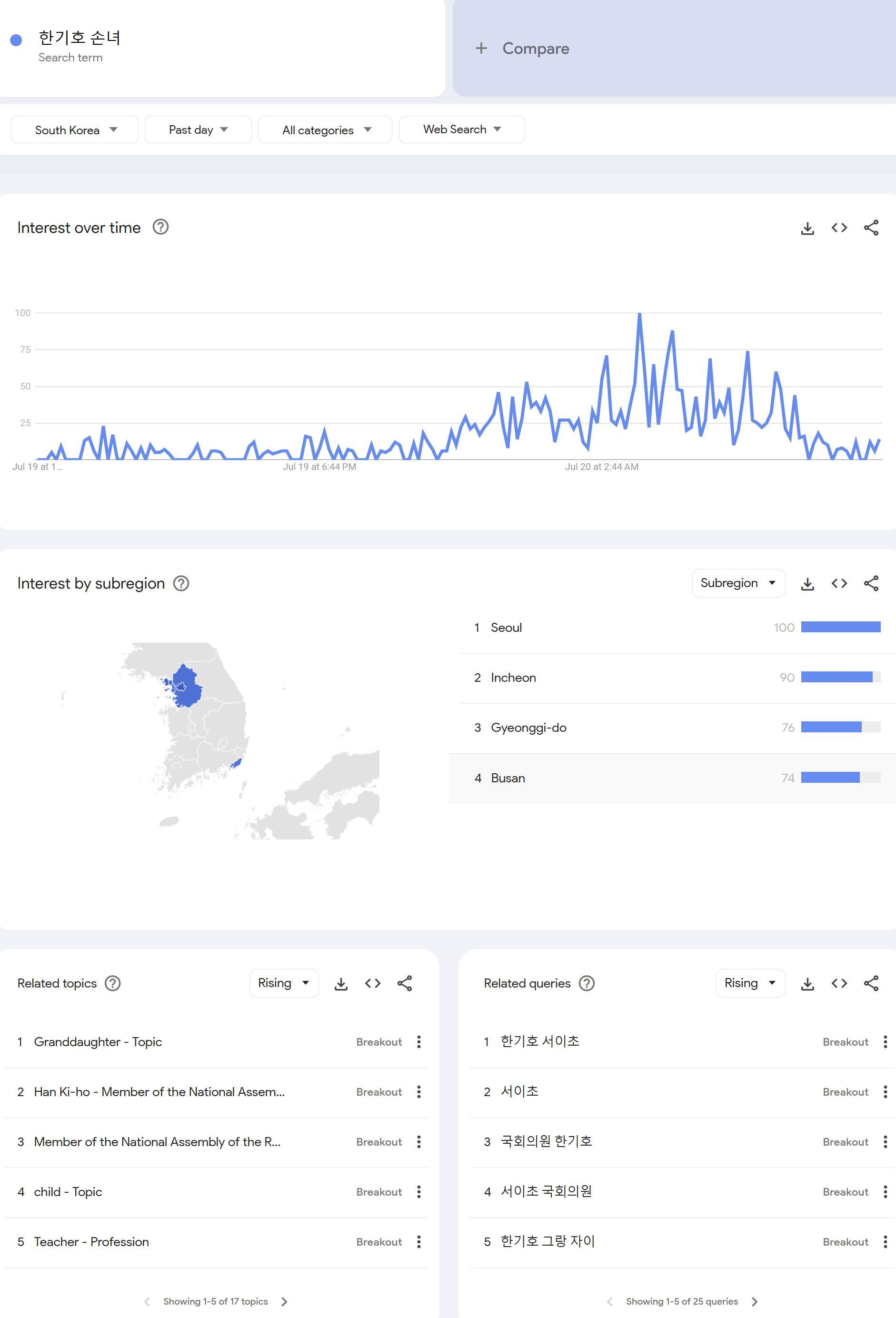Open the Han Ki-ho related topic
Screen dimensions: 896x1318
point(159,1092)
